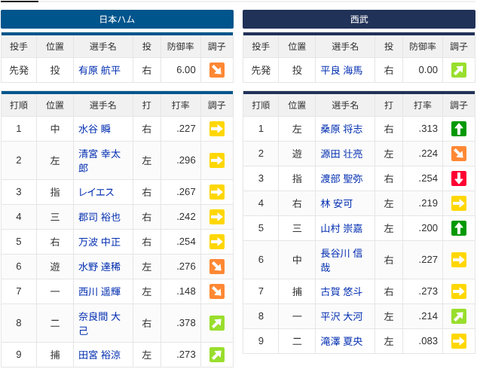Open player link 西川 遥輝
Image resolution: width=480 pixels, height=369 pixels.
pyautogui.click(x=99, y=292)
